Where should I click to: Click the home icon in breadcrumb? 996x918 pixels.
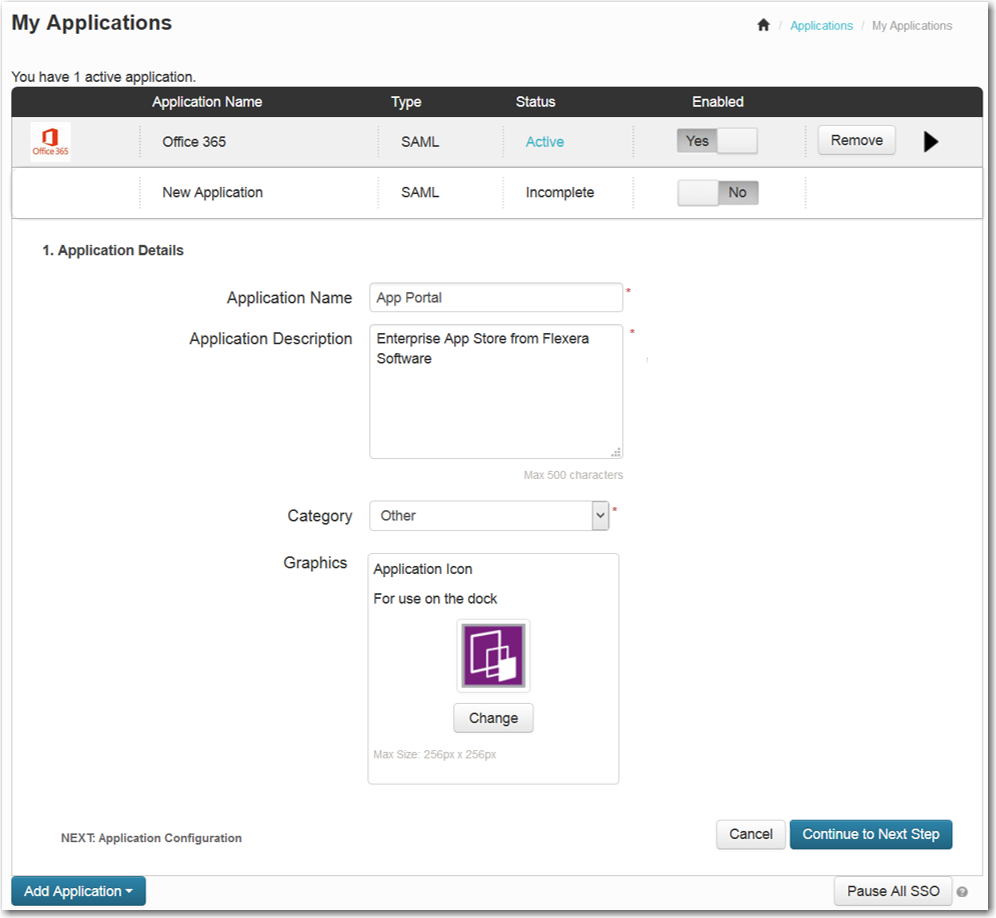(763, 26)
